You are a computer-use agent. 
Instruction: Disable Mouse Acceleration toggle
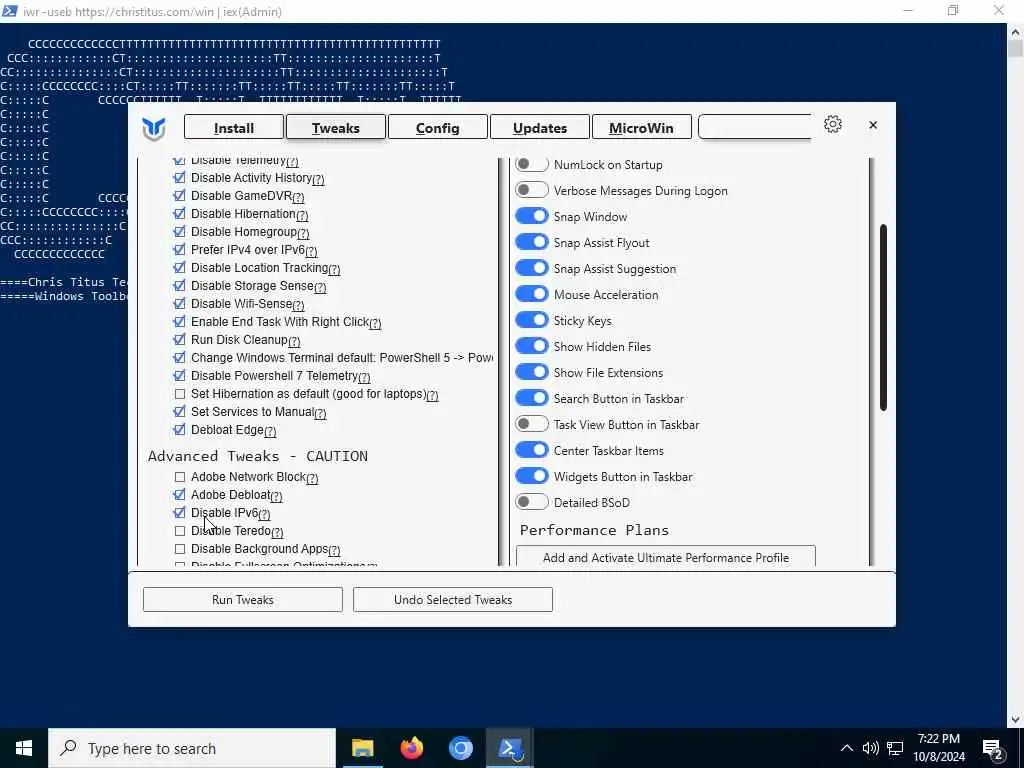[531, 294]
